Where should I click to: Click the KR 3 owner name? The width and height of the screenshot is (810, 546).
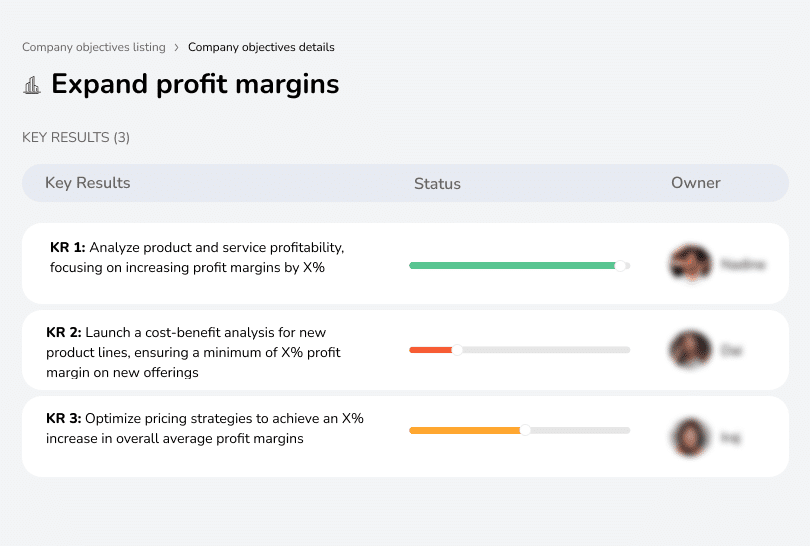(x=730, y=438)
